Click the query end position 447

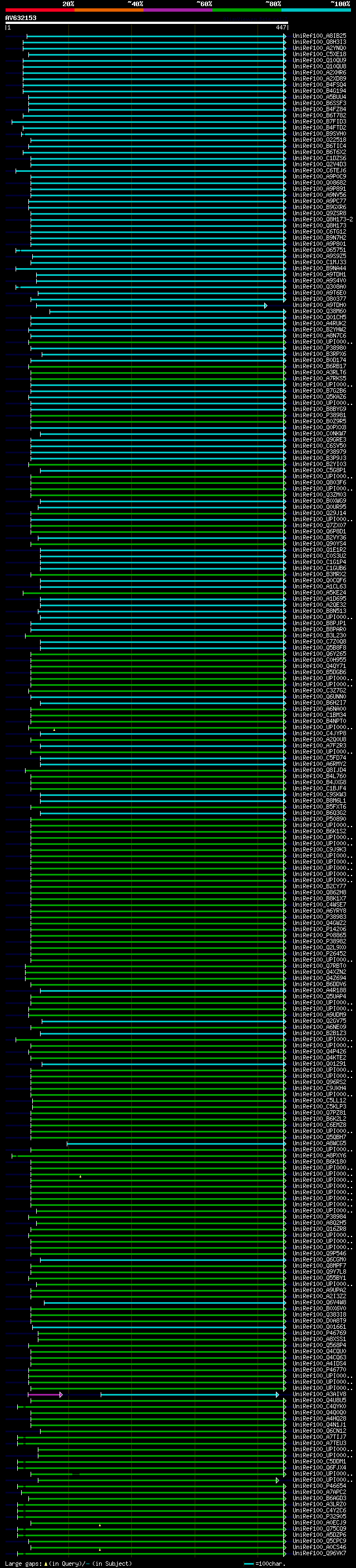click(280, 27)
